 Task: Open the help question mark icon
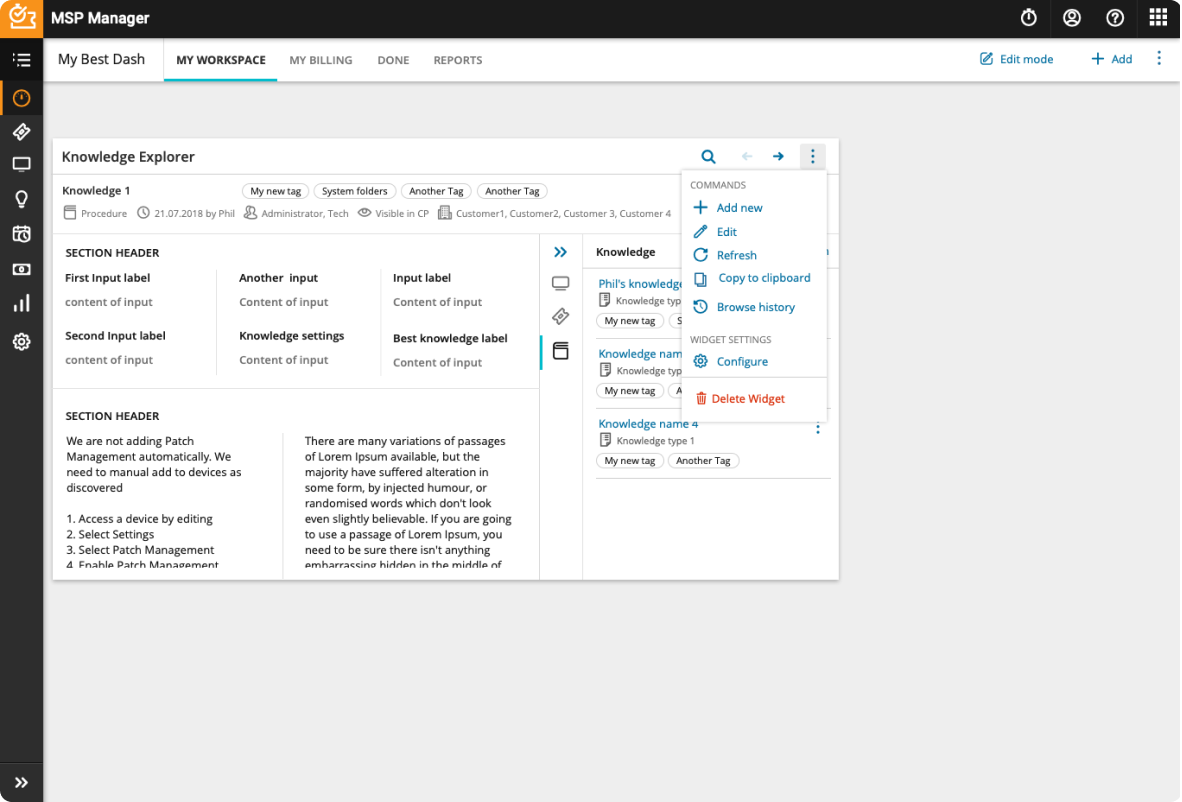[1115, 17]
